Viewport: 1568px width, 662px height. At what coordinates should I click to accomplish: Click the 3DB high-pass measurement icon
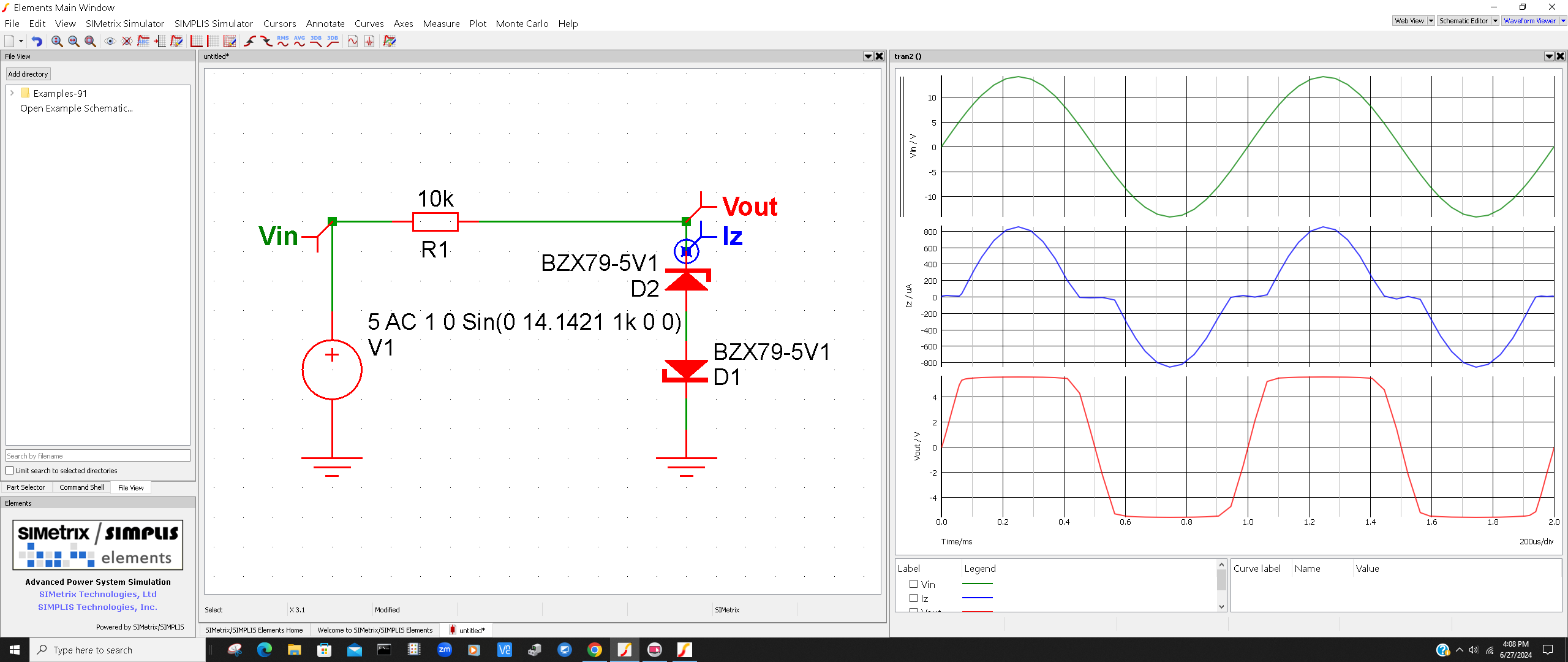[x=333, y=41]
